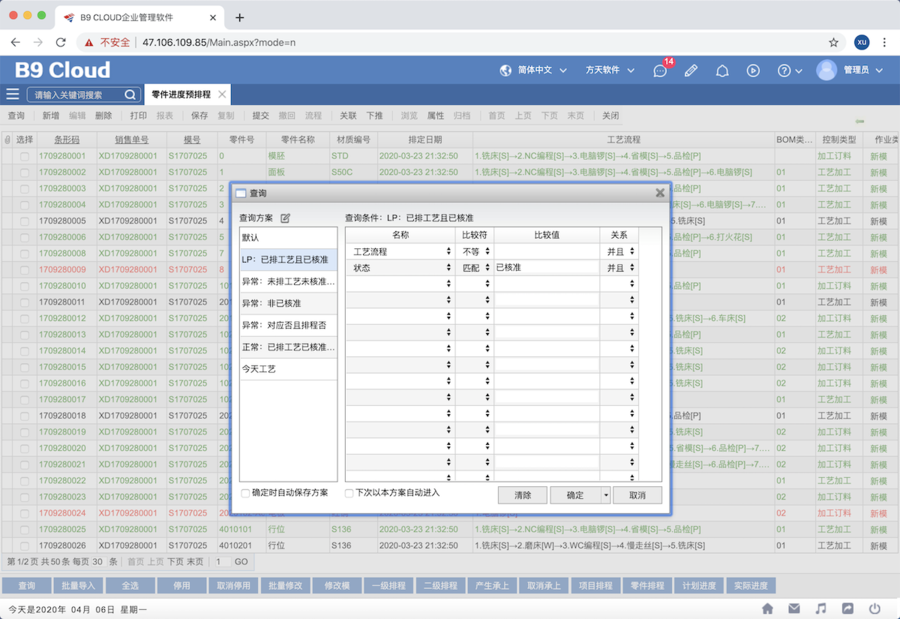The width and height of the screenshot is (900, 619).
Task: Click 下页 in the pagination bar
Action: [175, 562]
